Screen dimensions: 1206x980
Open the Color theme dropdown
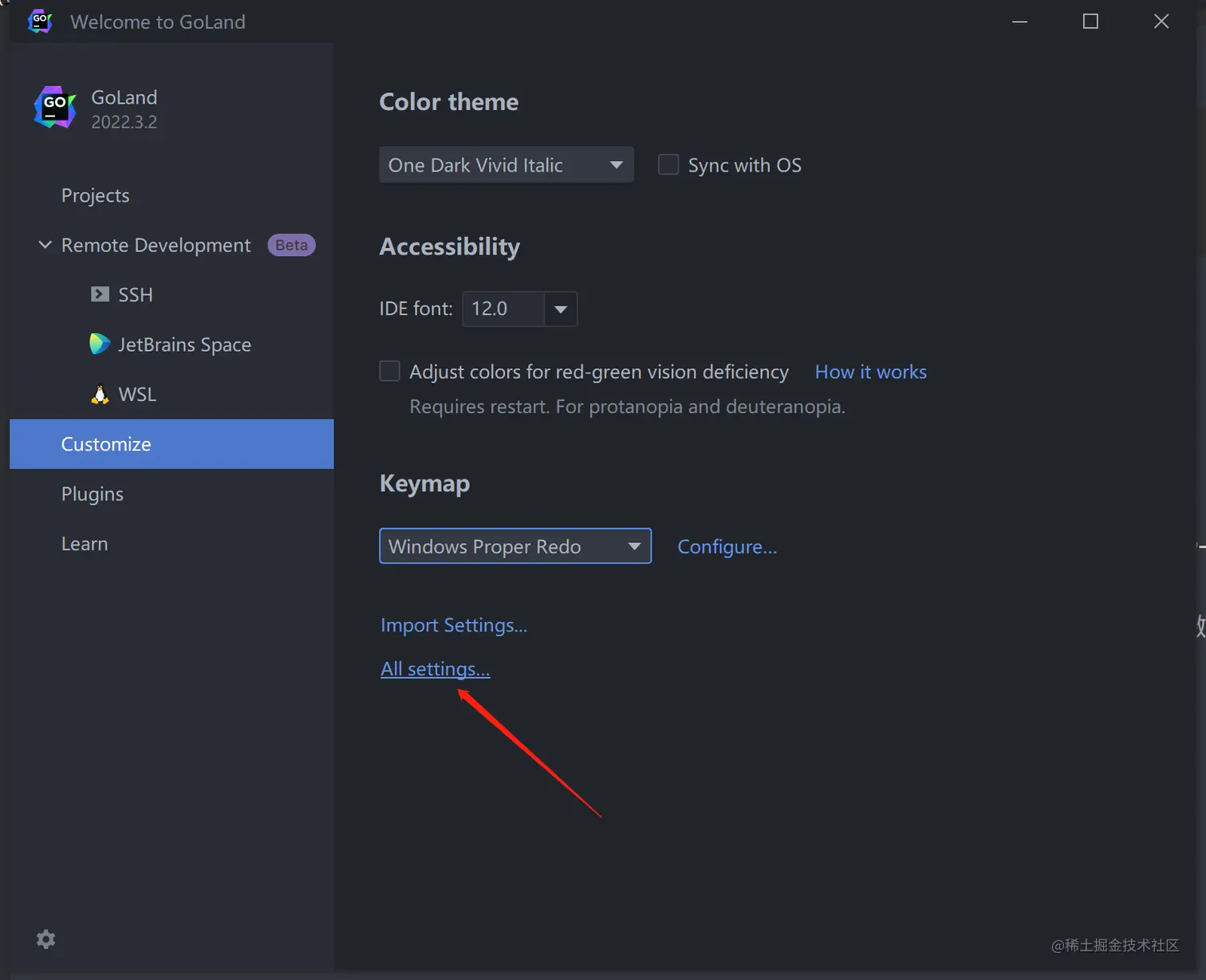pos(506,165)
